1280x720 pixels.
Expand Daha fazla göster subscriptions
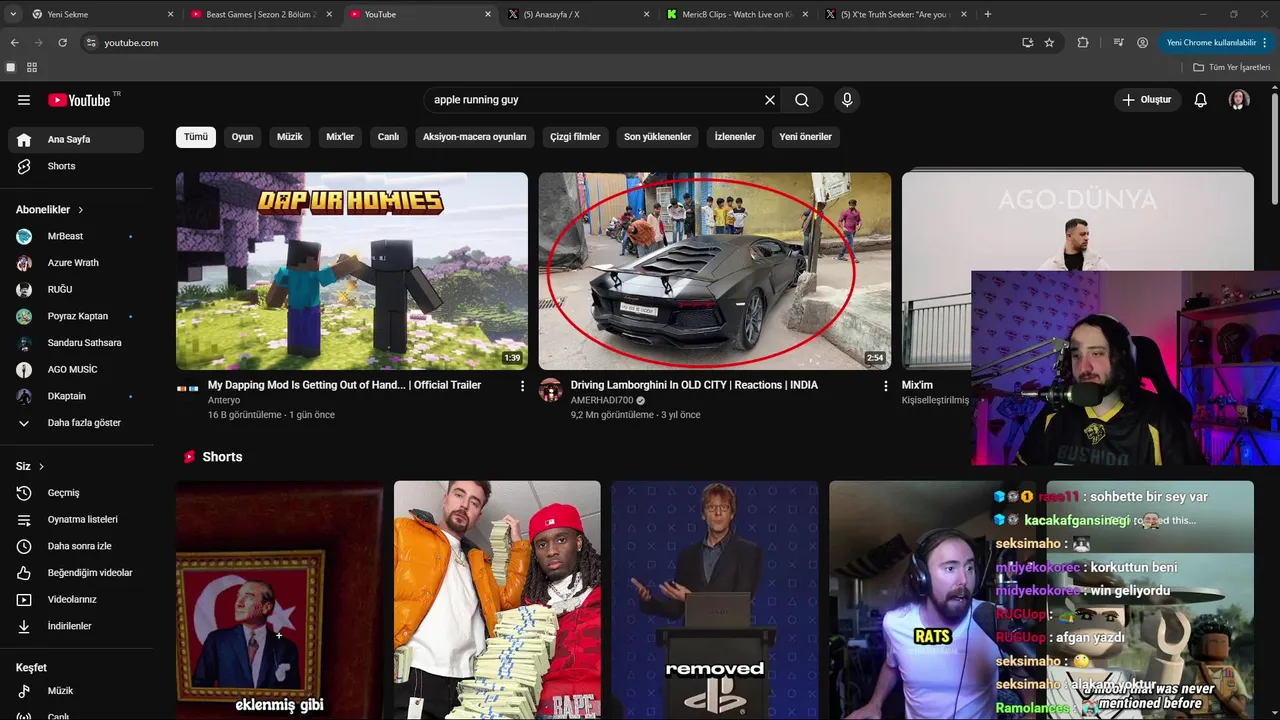click(76, 423)
